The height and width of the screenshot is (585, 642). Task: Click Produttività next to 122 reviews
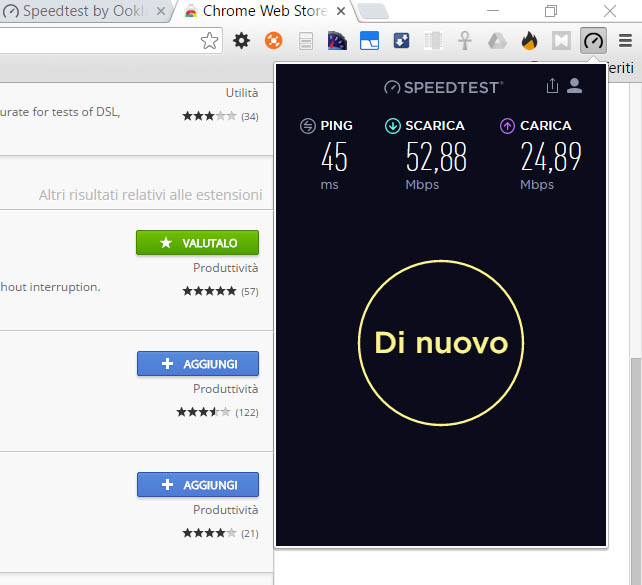pyautogui.click(x=226, y=388)
